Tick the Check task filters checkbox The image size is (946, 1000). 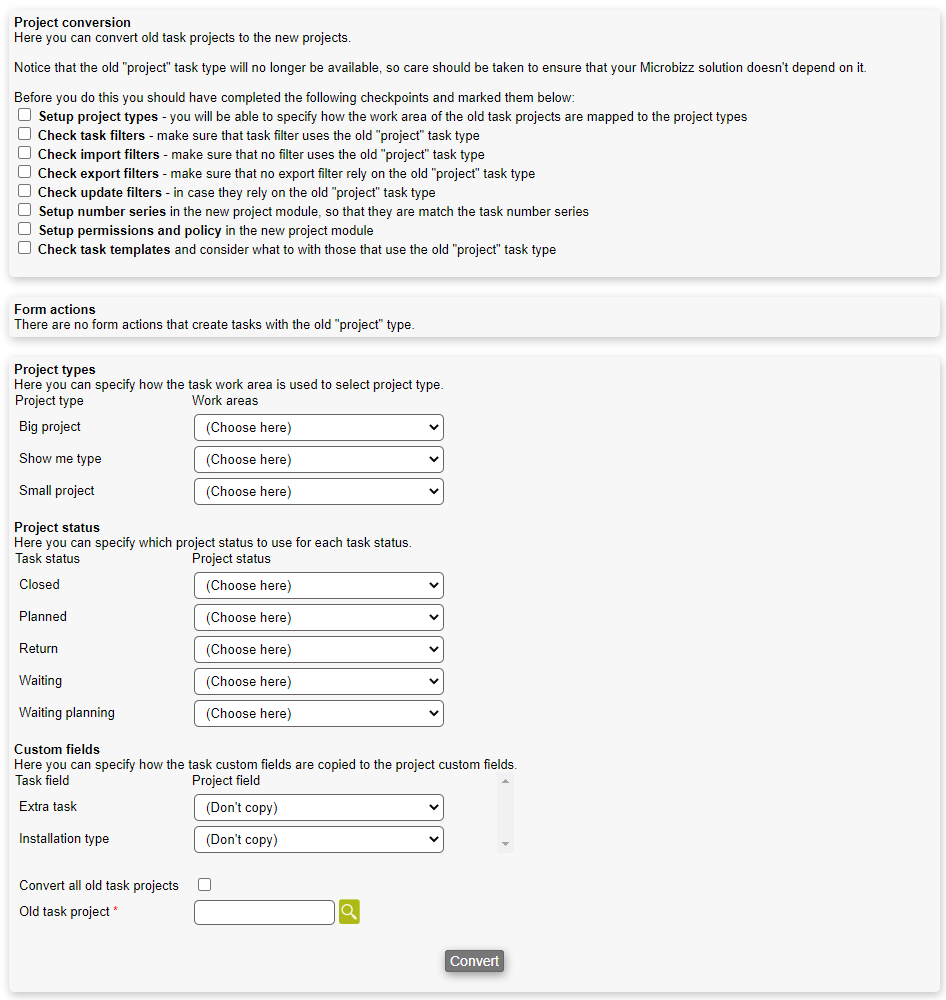click(25, 134)
